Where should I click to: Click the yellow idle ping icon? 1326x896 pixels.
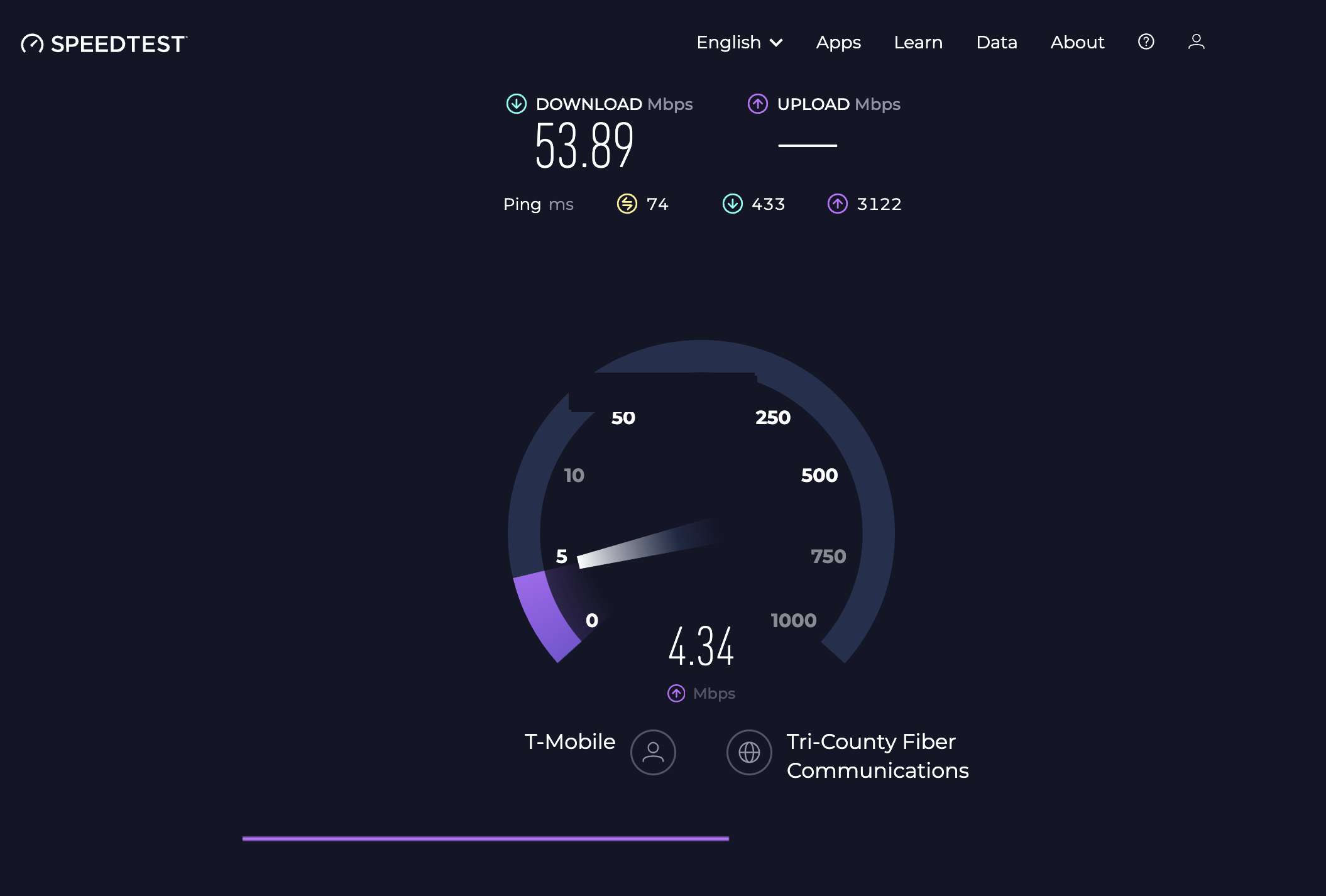pyautogui.click(x=627, y=204)
